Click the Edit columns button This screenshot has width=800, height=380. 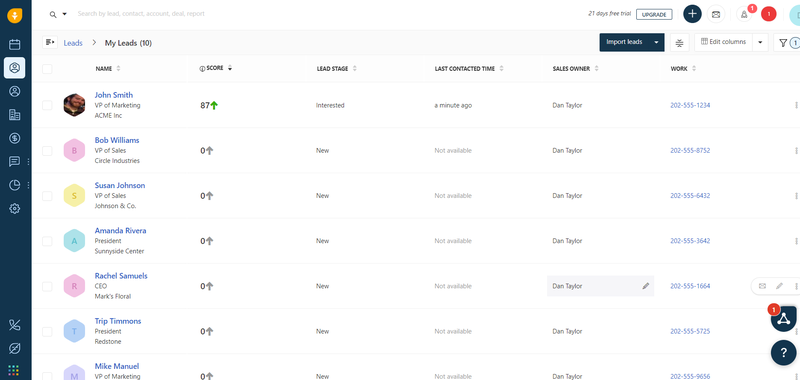(x=724, y=42)
